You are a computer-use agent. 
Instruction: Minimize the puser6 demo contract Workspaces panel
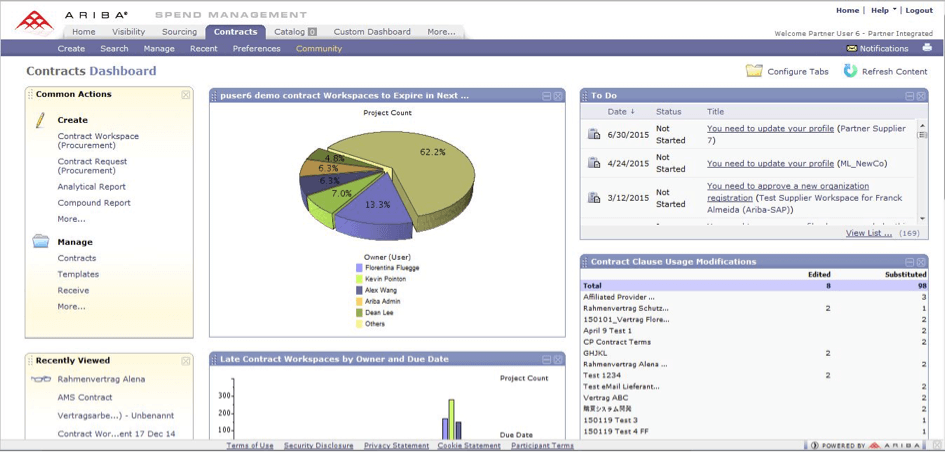[547, 96]
